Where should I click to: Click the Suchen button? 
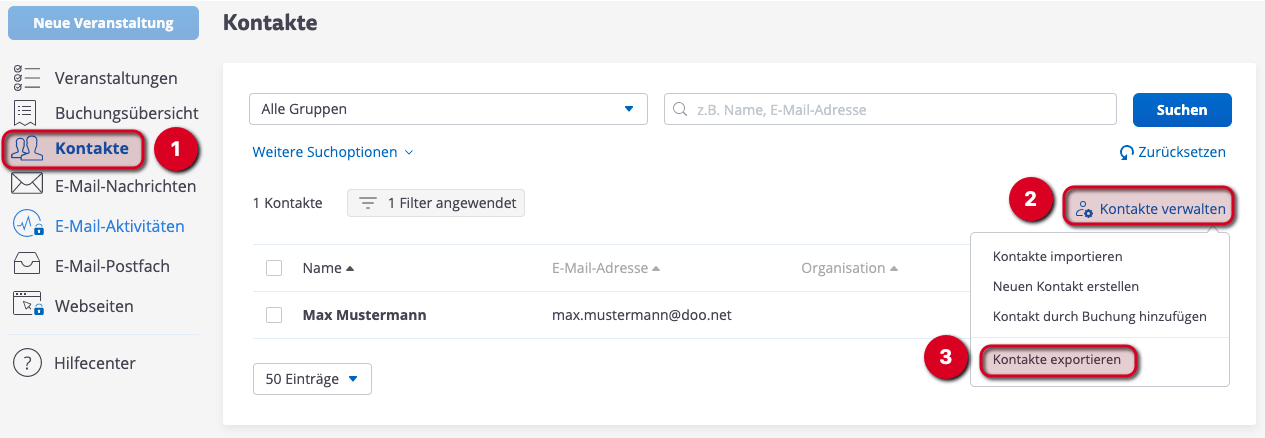(1181, 110)
